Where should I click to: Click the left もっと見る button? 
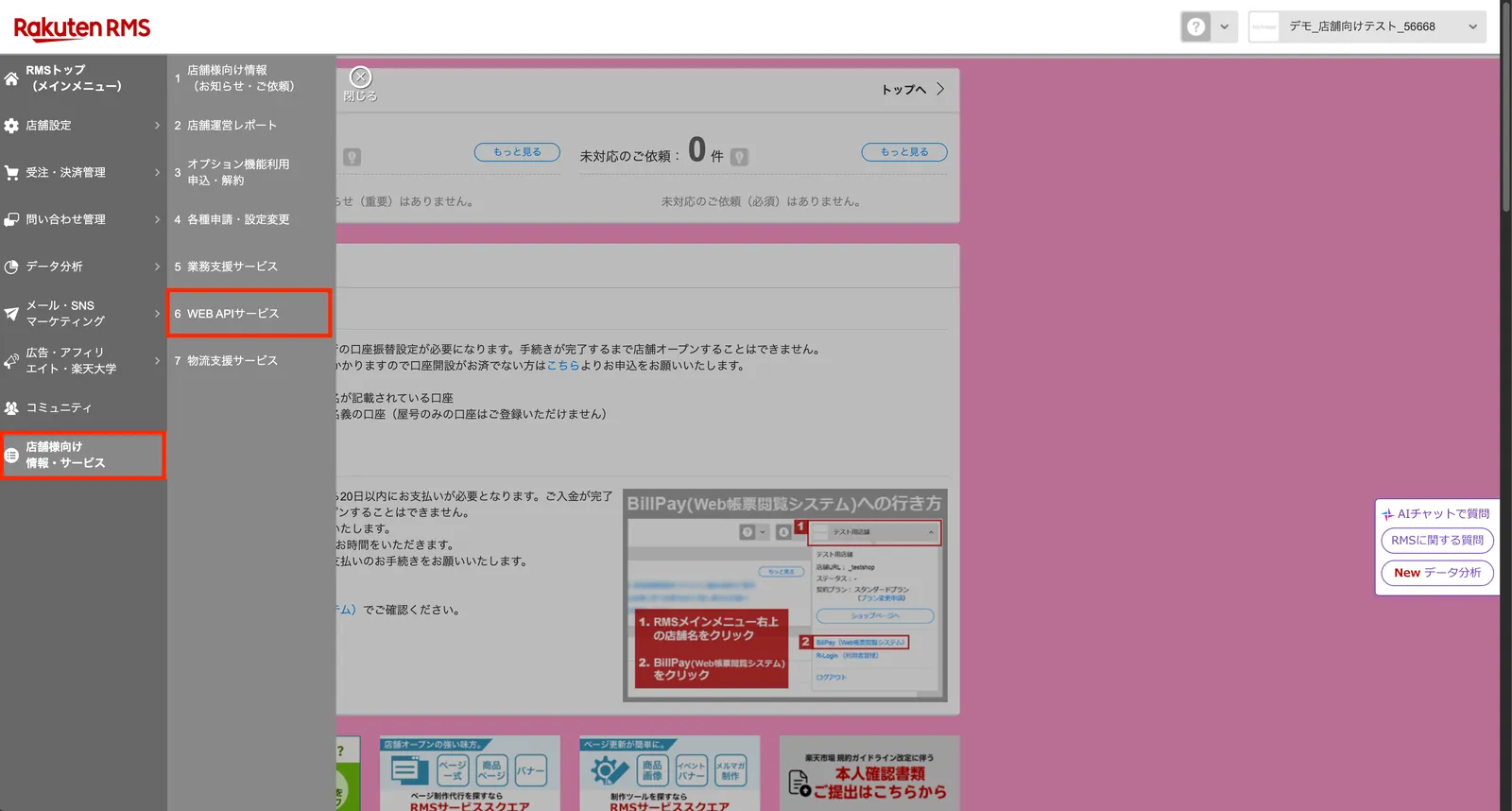(517, 152)
